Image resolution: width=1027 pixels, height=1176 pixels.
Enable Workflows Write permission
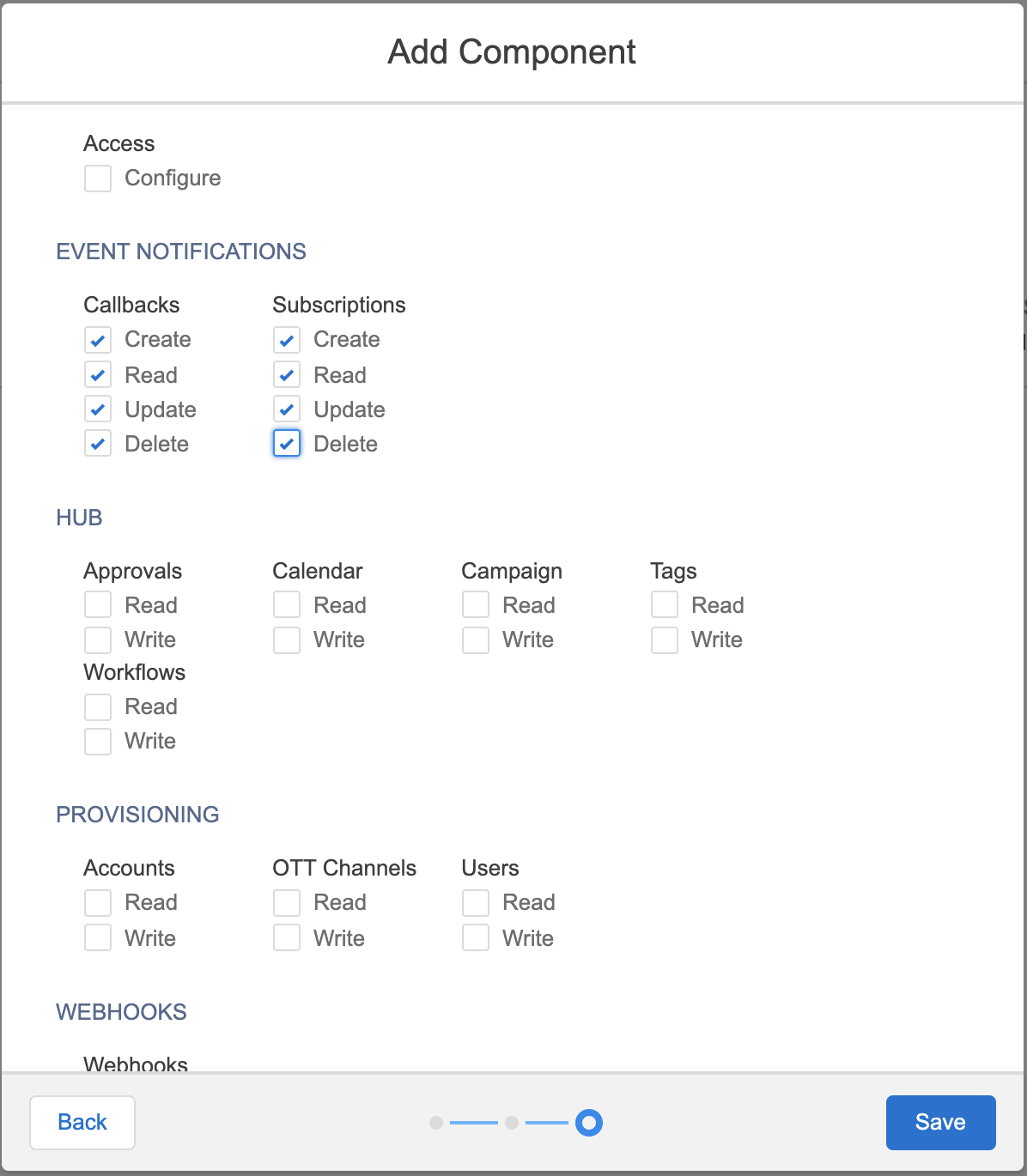[98, 742]
